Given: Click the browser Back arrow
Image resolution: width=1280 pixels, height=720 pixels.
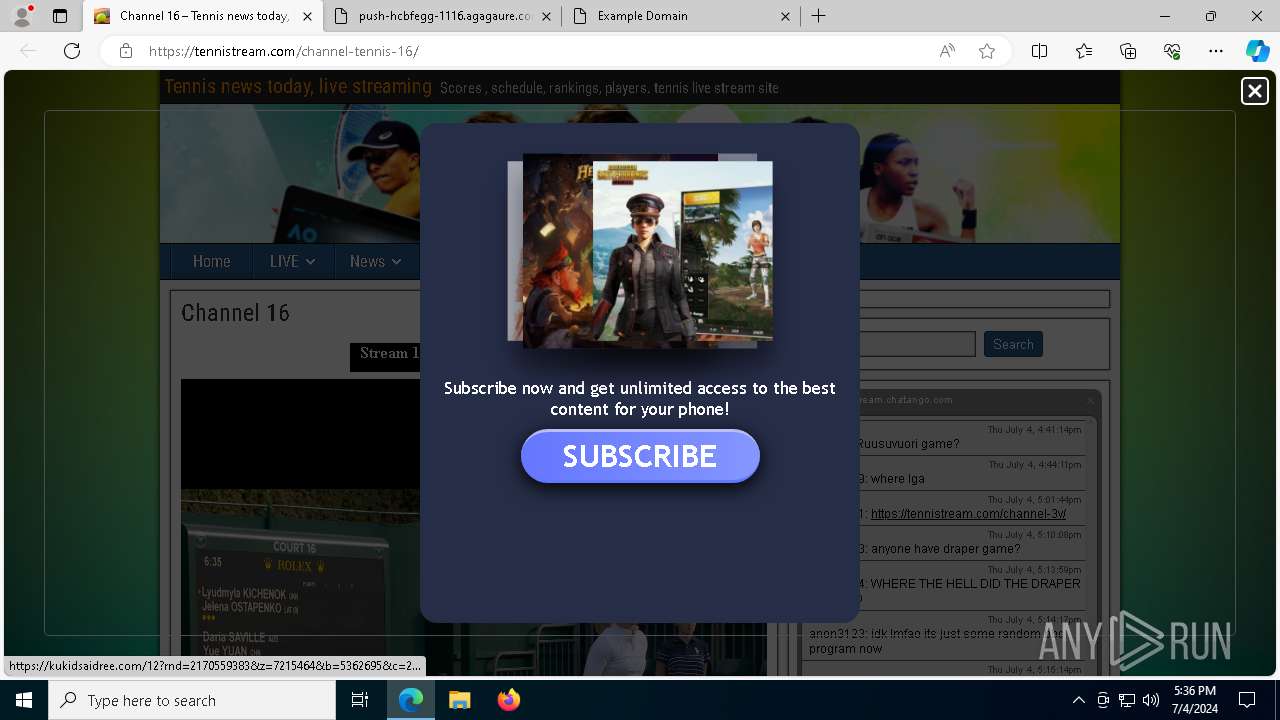Looking at the screenshot, I should pyautogui.click(x=28, y=51).
